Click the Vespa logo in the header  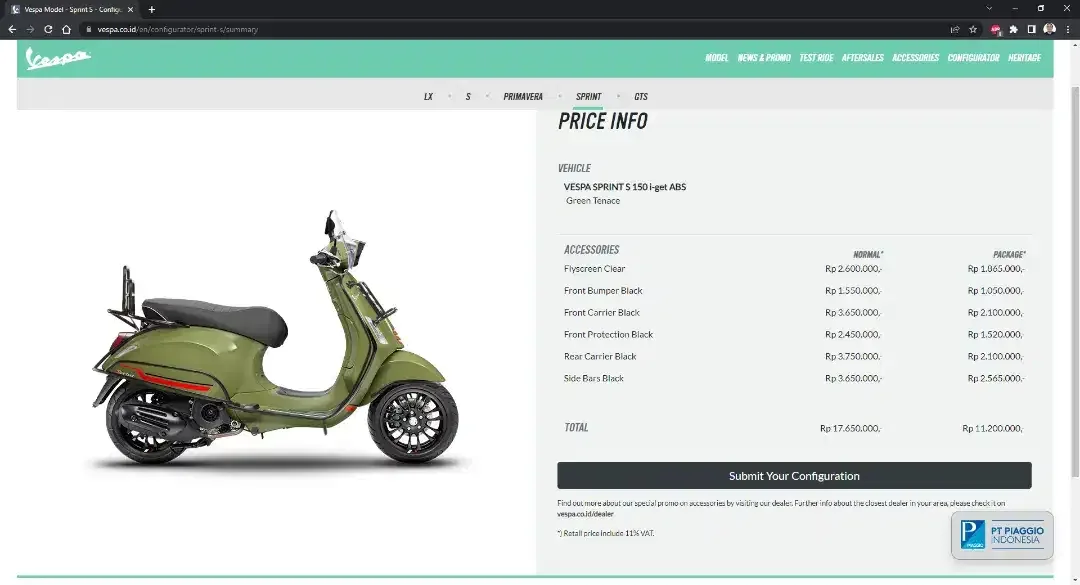pyautogui.click(x=58, y=59)
